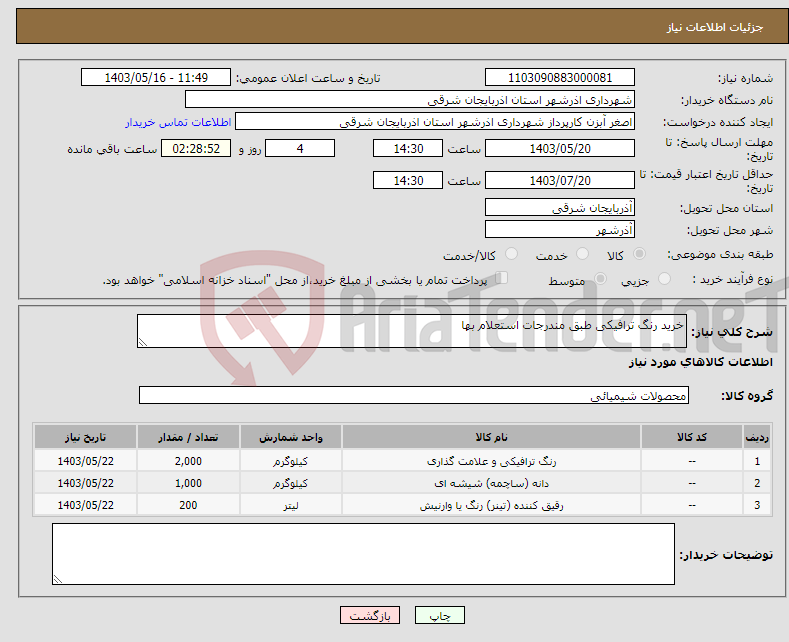Click the resize handle of شرح کلی نیاز box
789x642 pixels.
(x=143, y=343)
